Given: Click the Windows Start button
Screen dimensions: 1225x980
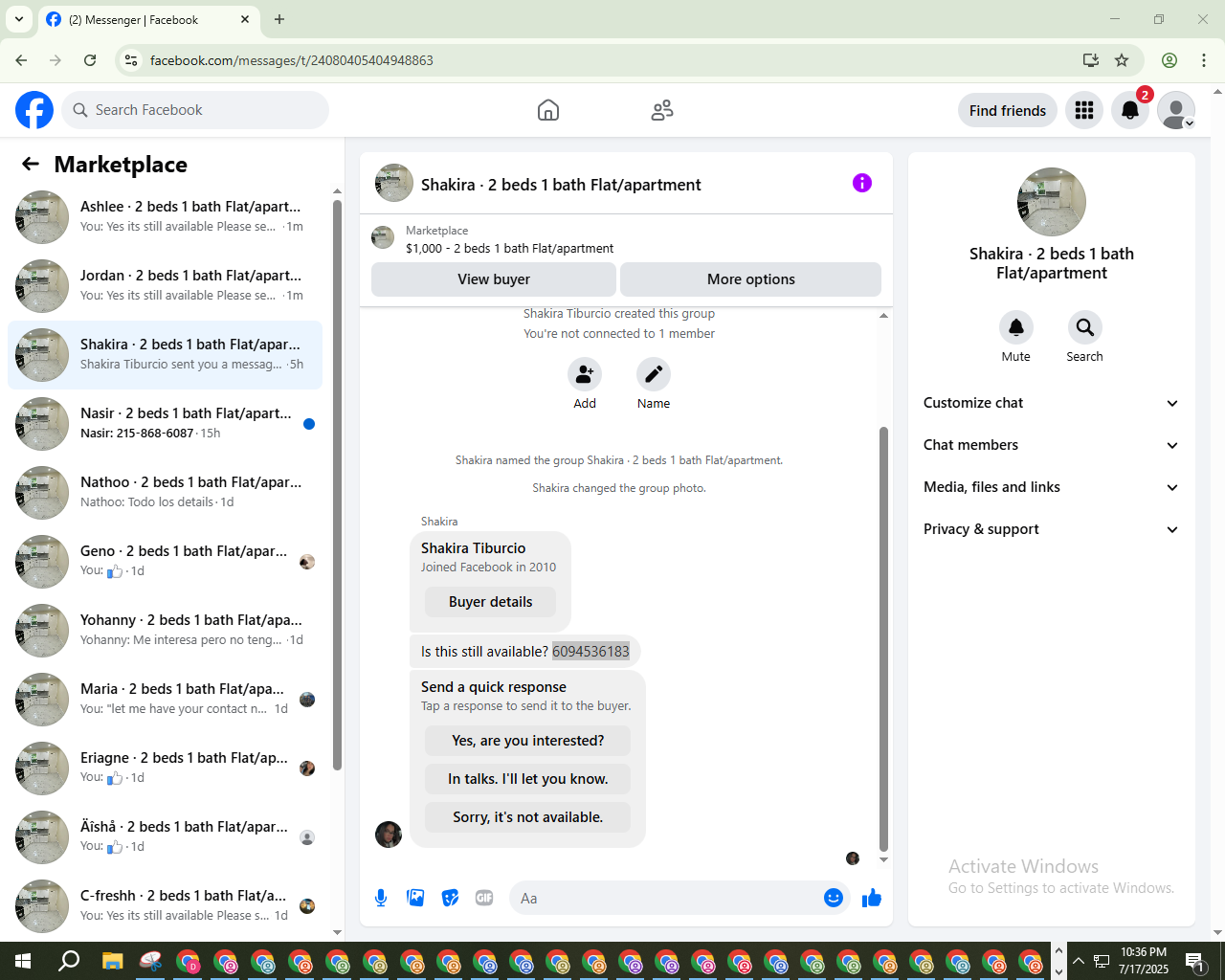Looking at the screenshot, I should click(23, 961).
